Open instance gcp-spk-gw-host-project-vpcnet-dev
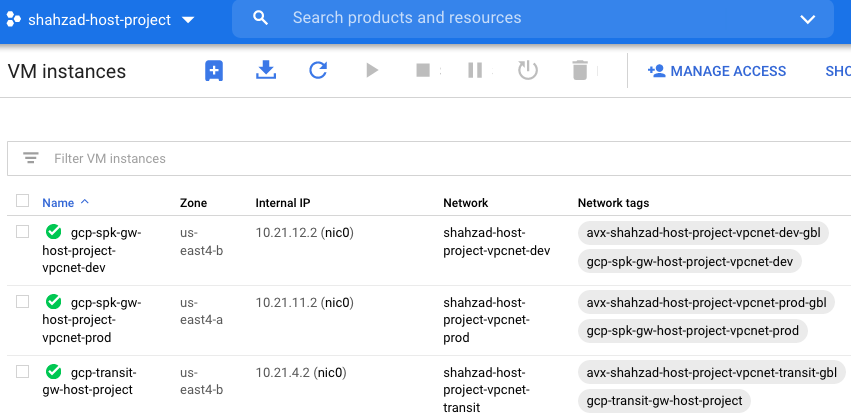Viewport: 851px width, 419px height. (92, 250)
